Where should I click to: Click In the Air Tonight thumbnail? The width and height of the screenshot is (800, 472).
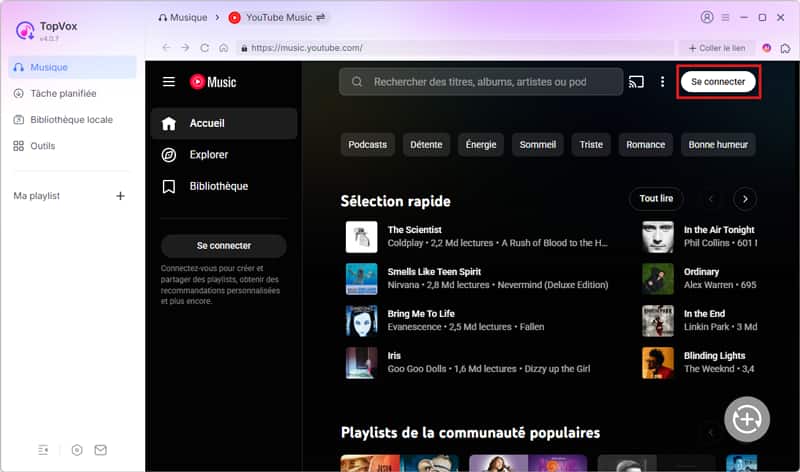pyautogui.click(x=658, y=237)
